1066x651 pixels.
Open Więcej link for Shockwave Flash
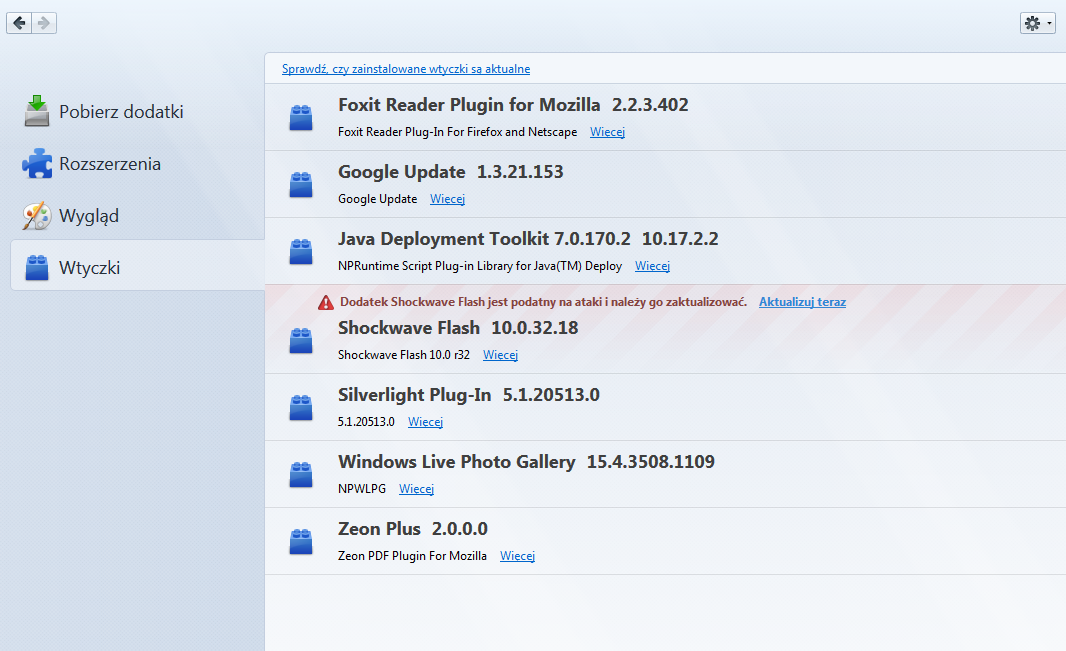[x=500, y=355]
